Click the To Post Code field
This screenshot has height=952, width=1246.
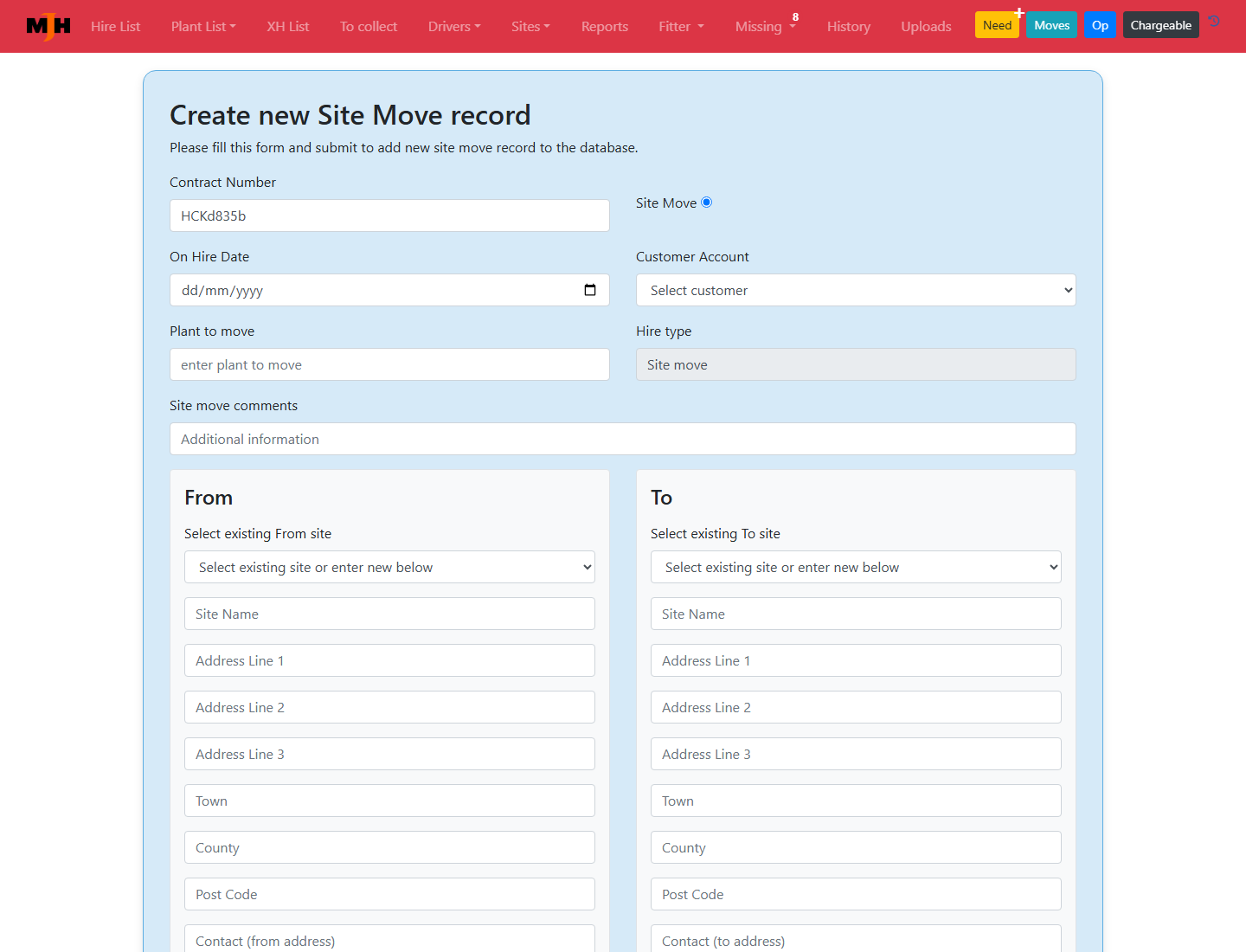(856, 894)
